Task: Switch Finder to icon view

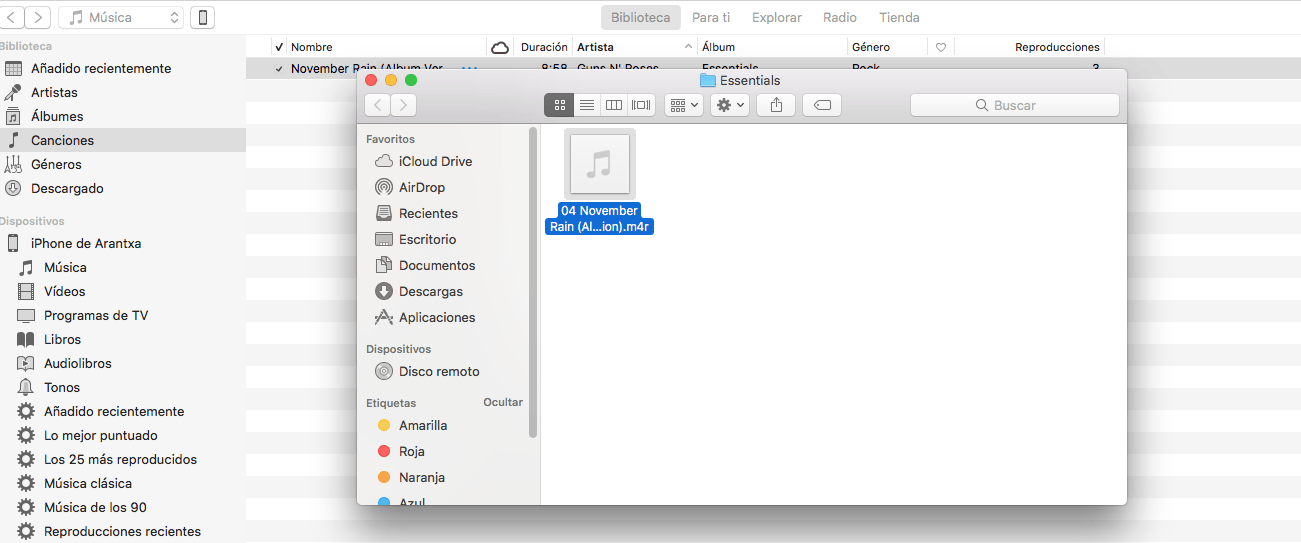Action: click(x=559, y=105)
